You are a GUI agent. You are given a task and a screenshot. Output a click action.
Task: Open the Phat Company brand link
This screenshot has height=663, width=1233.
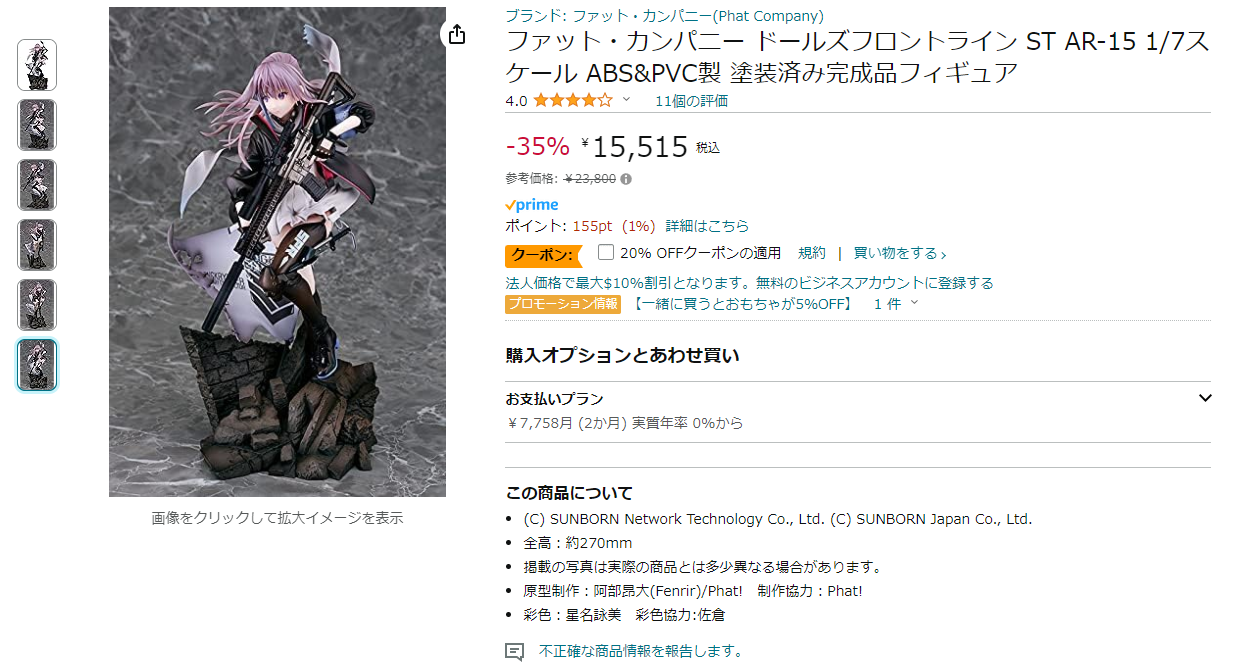coord(664,16)
